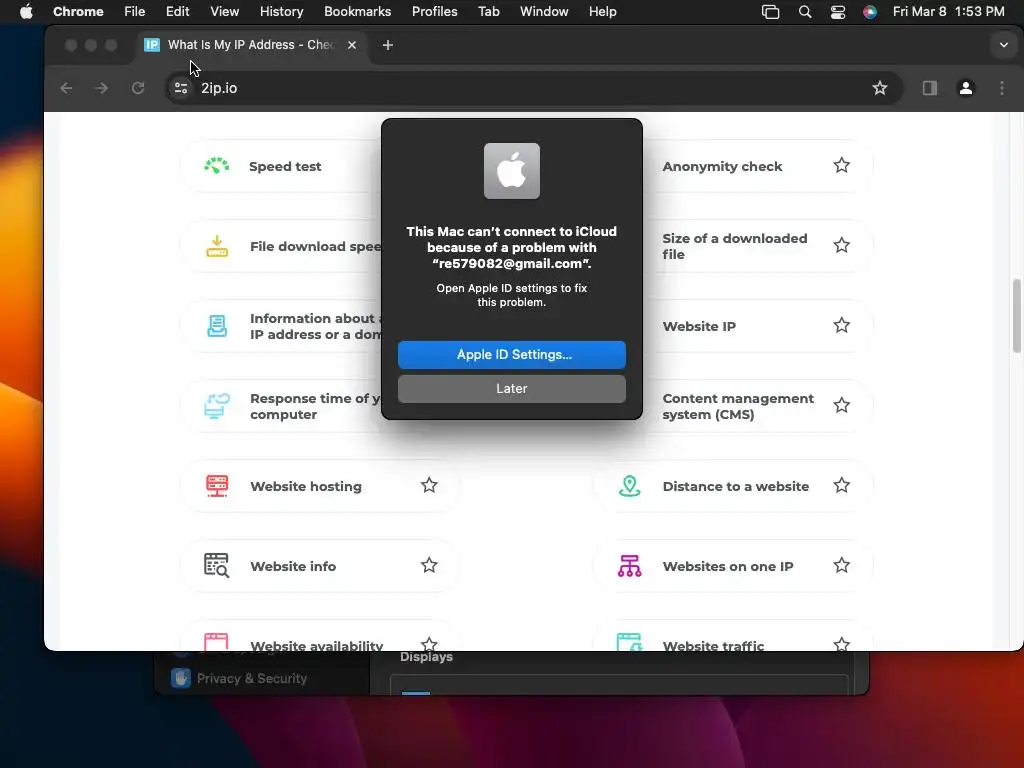
Task: Open the Apple menu
Action: click(x=26, y=12)
